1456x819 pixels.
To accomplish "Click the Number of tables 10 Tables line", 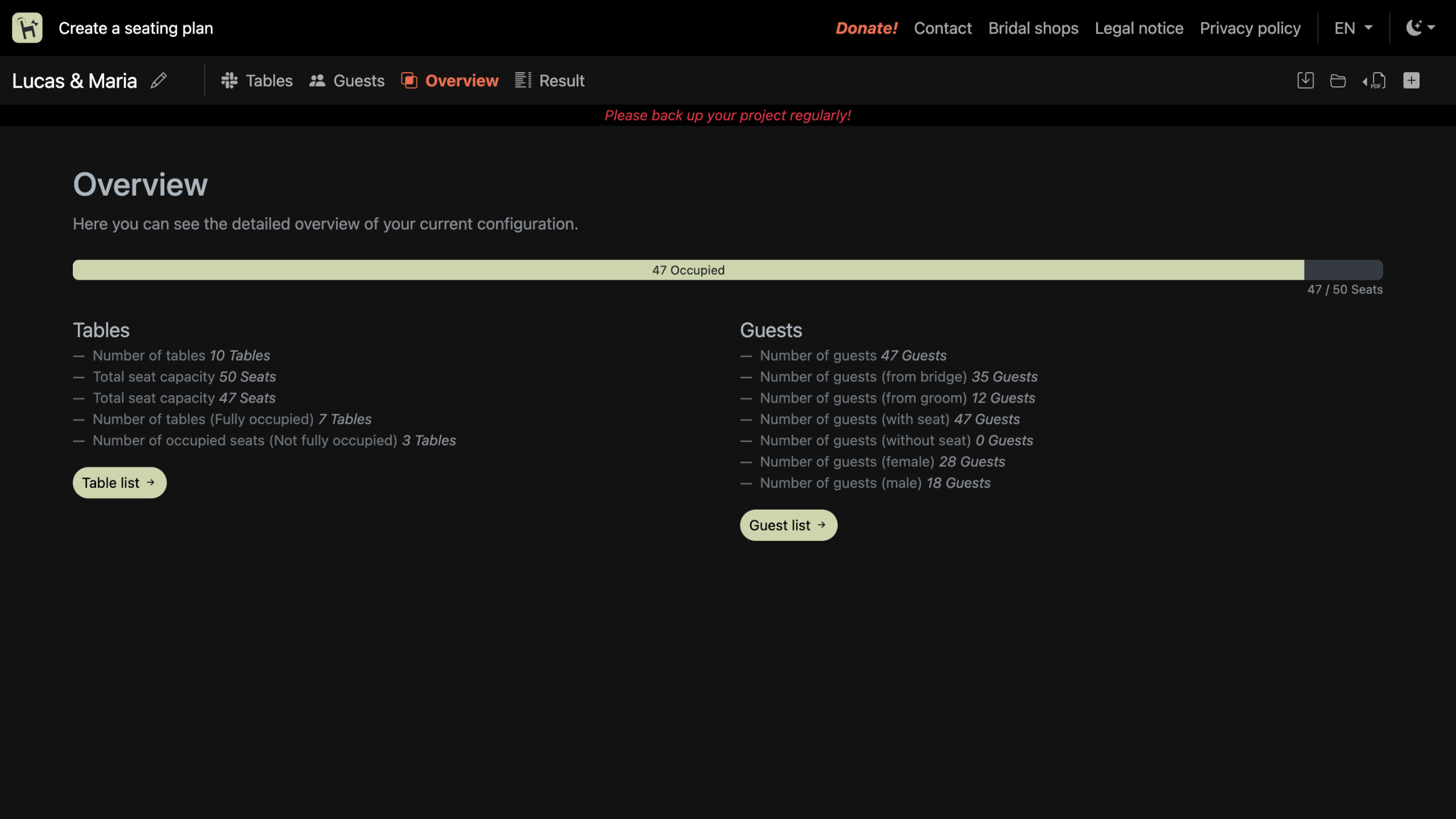I will pyautogui.click(x=181, y=355).
